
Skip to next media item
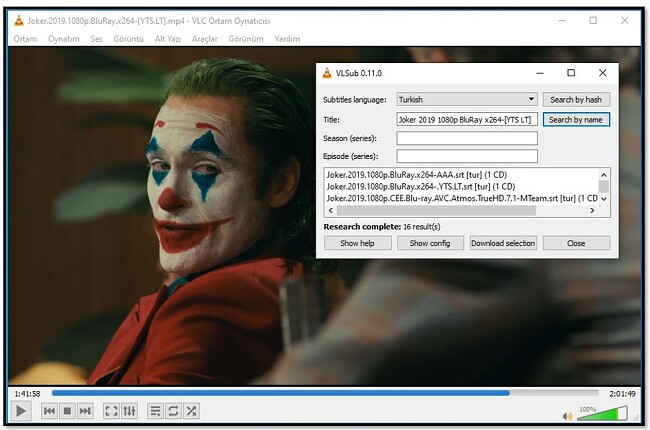(x=85, y=411)
